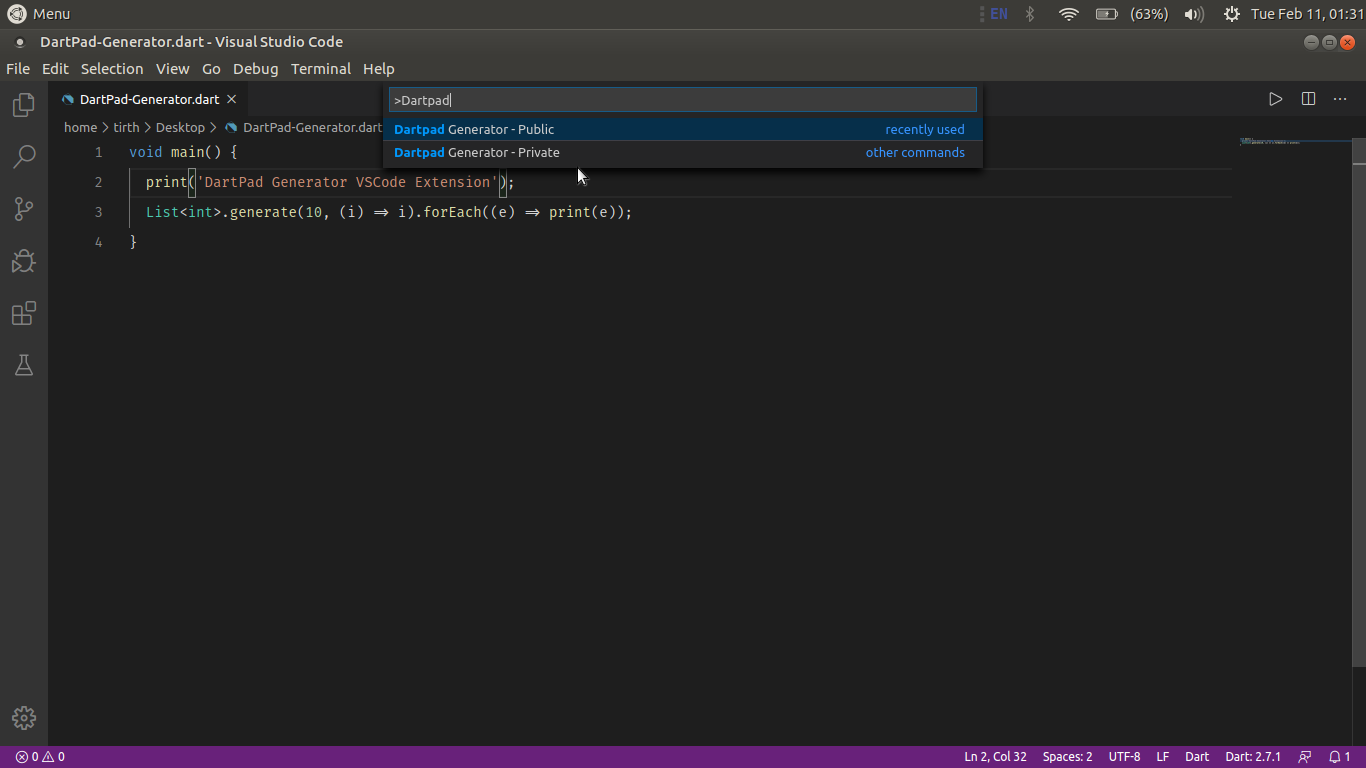
Task: Open the Debug menu
Action: [256, 69]
